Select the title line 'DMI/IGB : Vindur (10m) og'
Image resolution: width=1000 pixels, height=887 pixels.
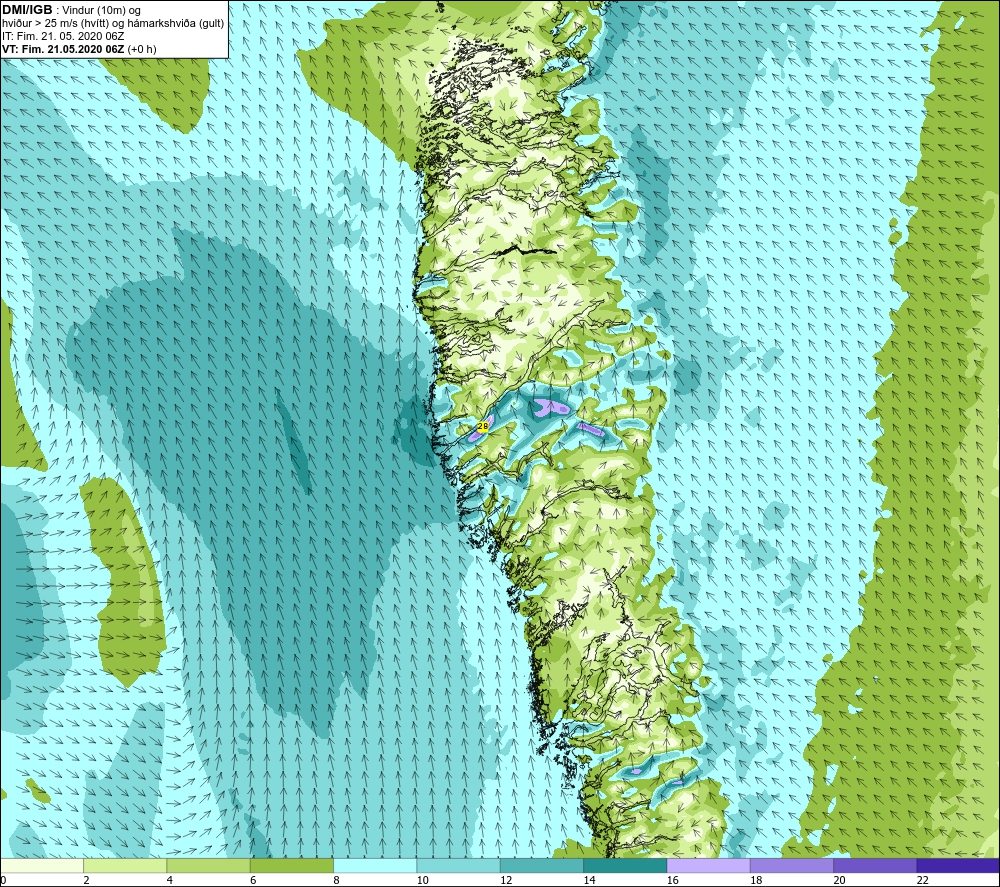[72, 10]
